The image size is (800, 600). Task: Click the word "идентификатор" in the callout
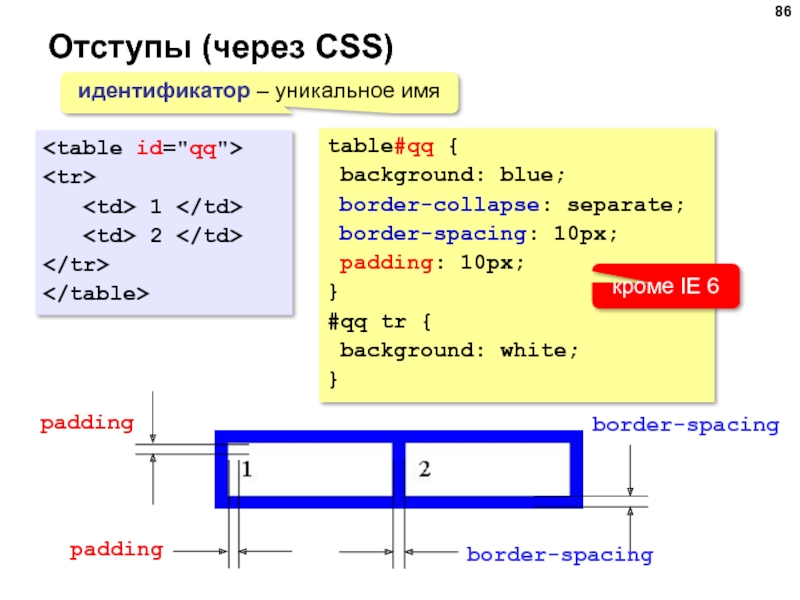coord(164,91)
